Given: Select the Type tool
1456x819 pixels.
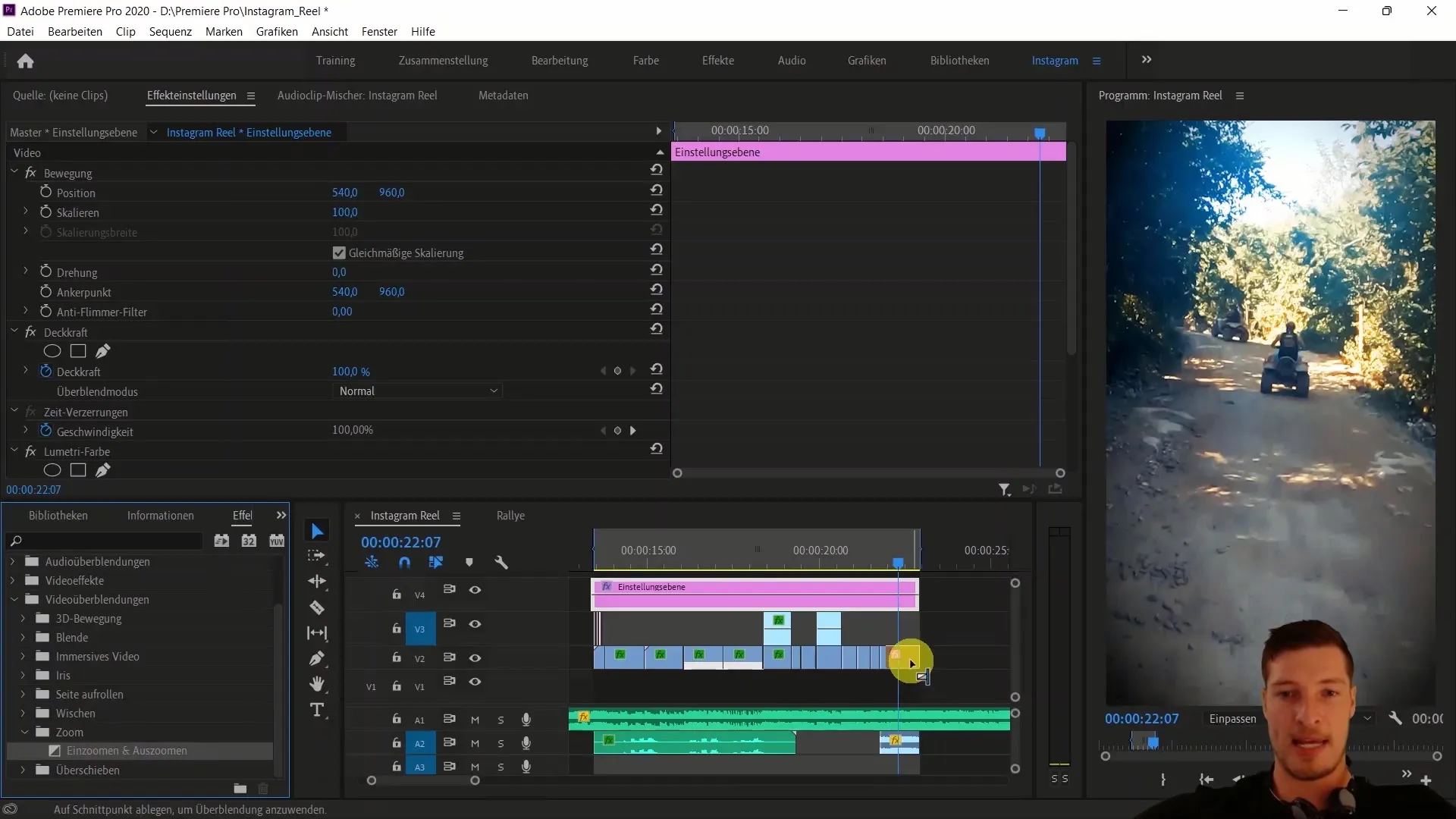Looking at the screenshot, I should tap(317, 710).
